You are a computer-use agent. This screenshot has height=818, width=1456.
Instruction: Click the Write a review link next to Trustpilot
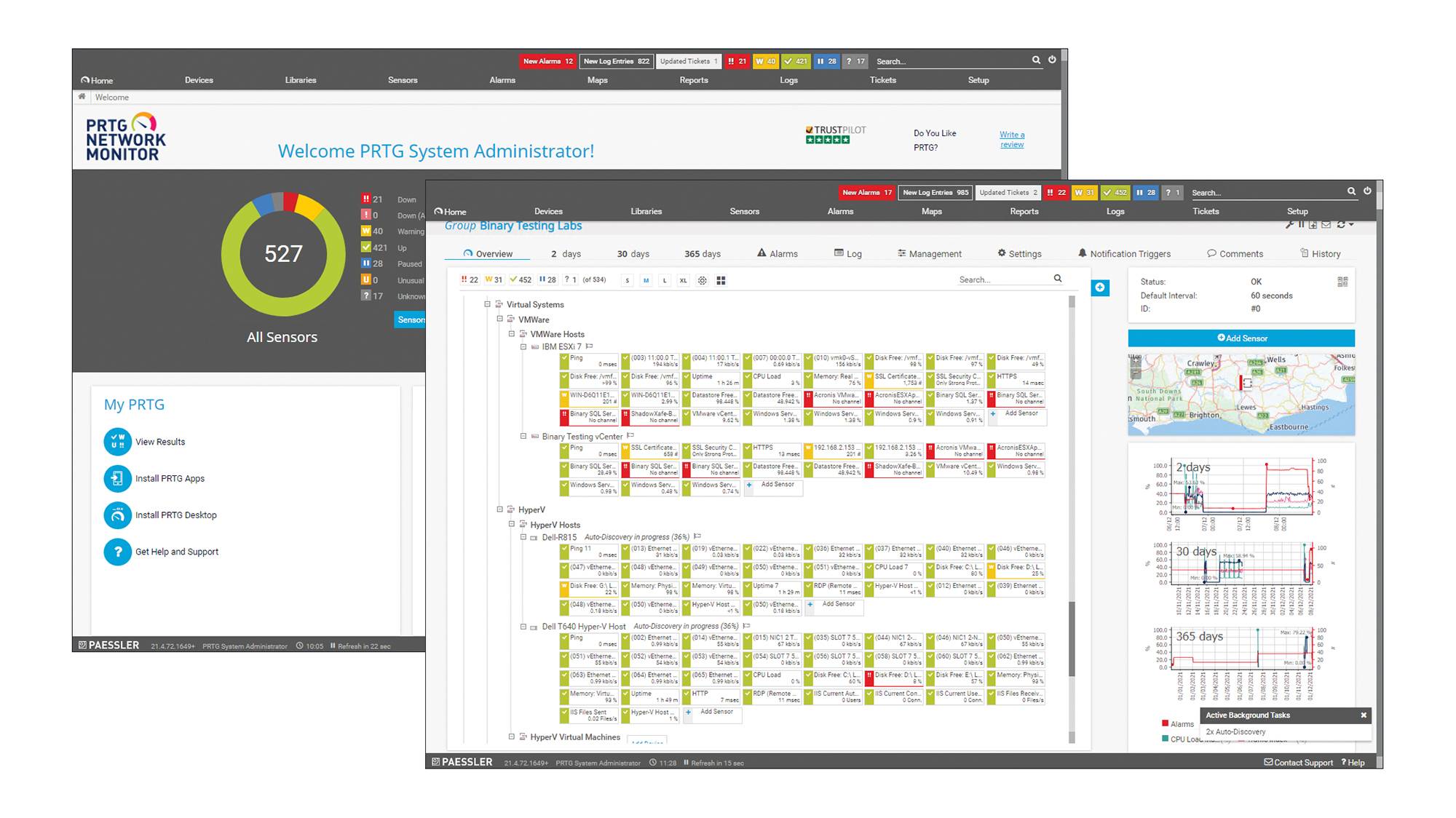1011,139
